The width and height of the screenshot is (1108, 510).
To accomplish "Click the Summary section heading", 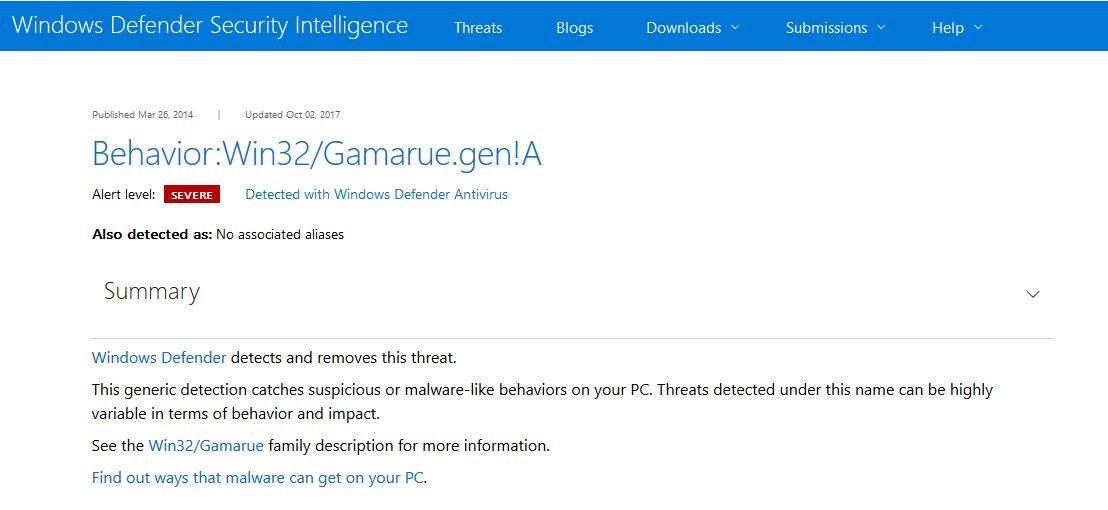I will (x=152, y=291).
